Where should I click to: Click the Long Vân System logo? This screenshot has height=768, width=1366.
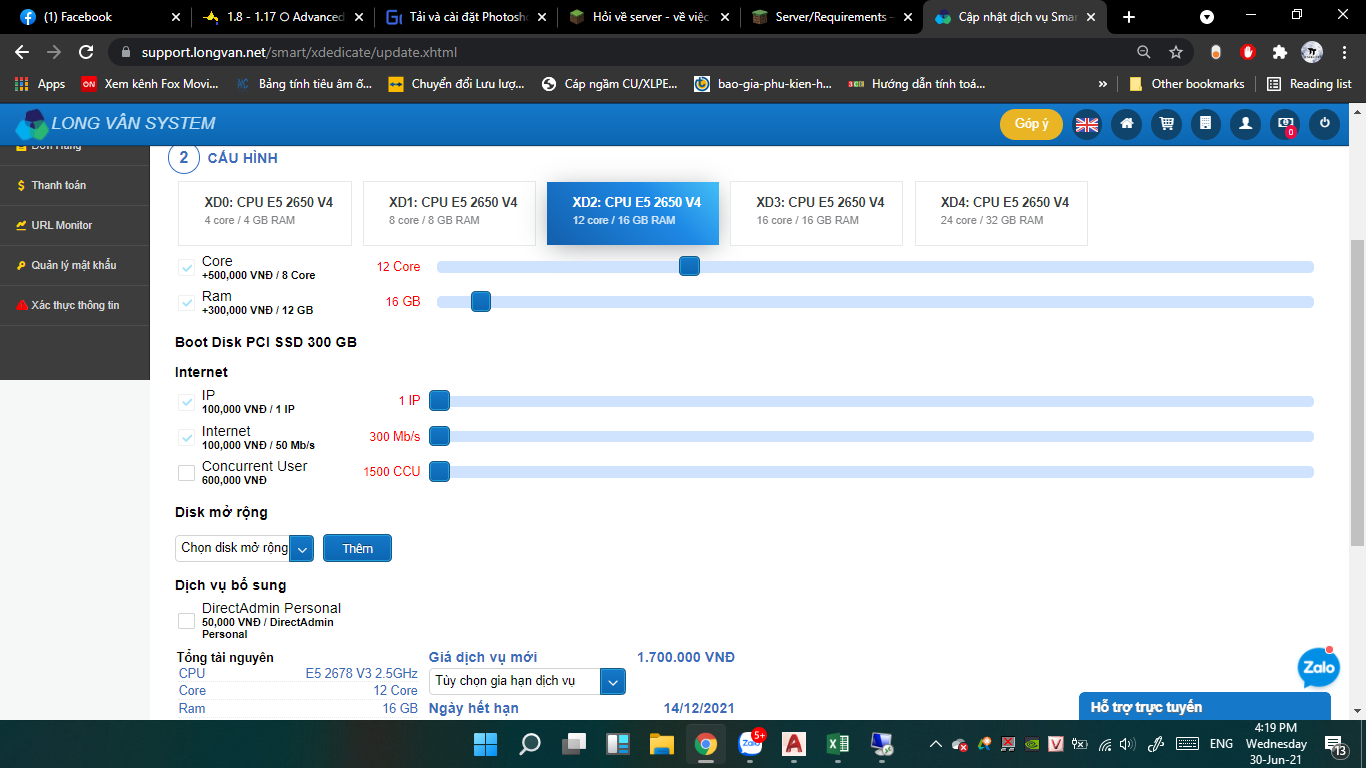pyautogui.click(x=116, y=124)
